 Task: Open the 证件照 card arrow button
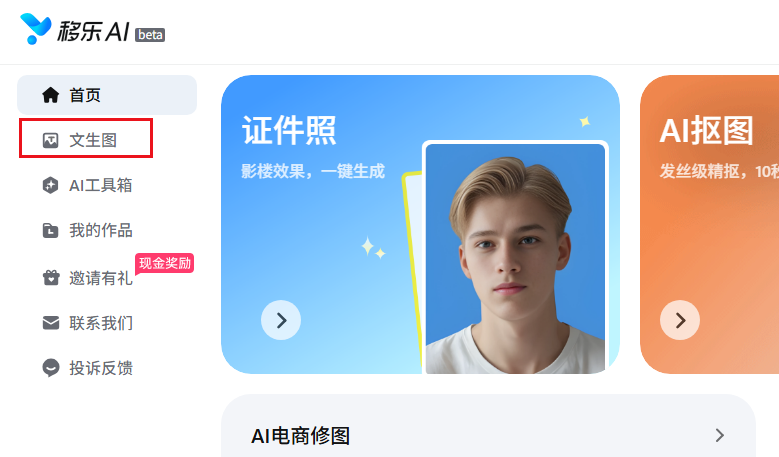point(281,320)
